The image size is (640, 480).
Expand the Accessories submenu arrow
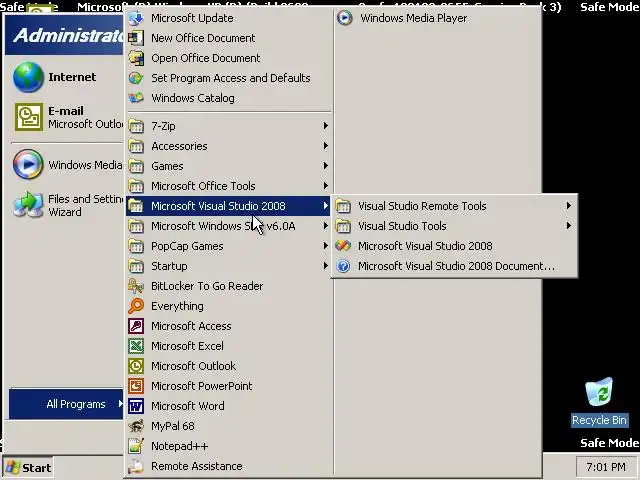[x=325, y=146]
